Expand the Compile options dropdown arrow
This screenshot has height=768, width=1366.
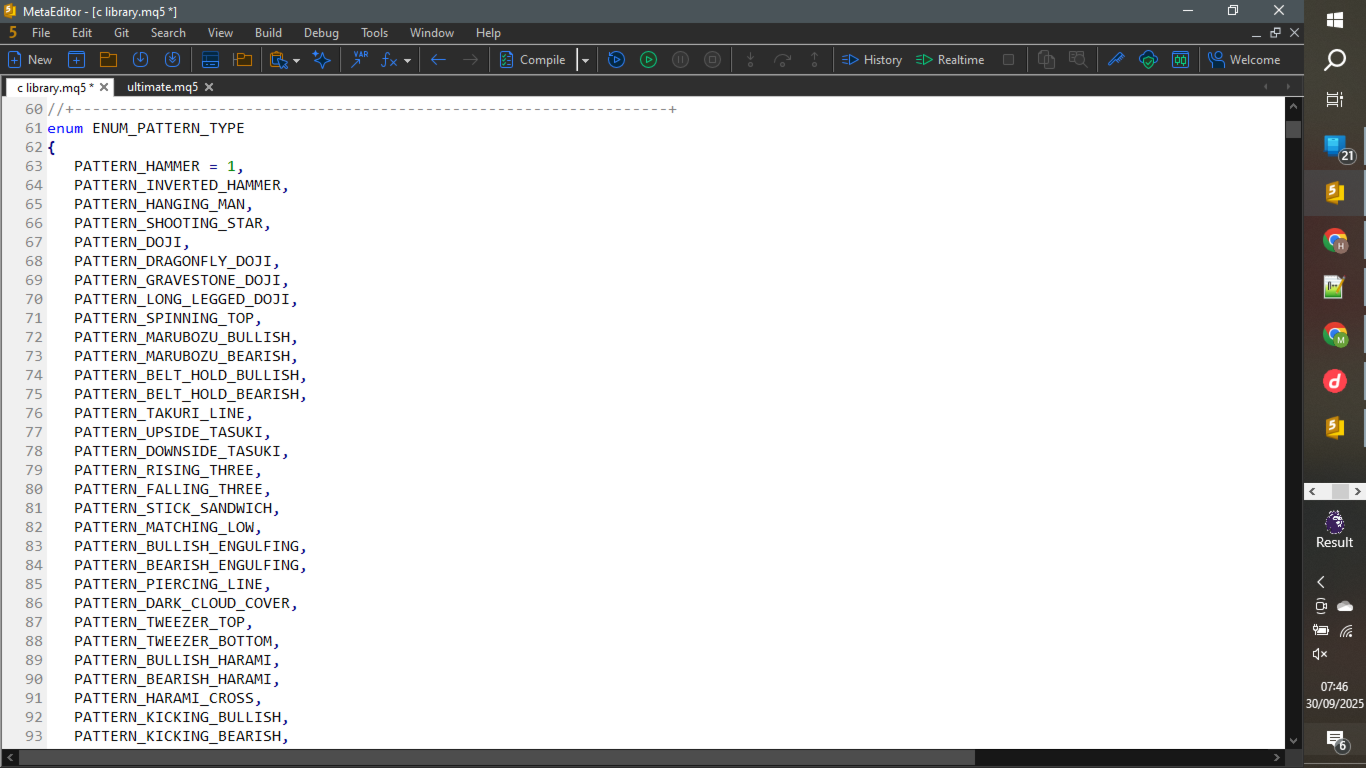(x=585, y=61)
